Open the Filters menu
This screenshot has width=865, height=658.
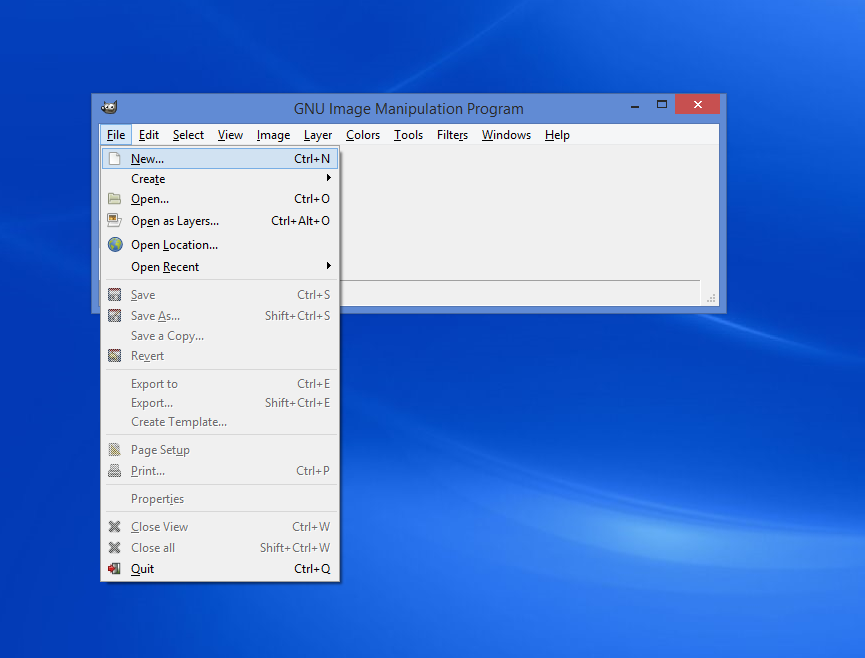pyautogui.click(x=452, y=135)
